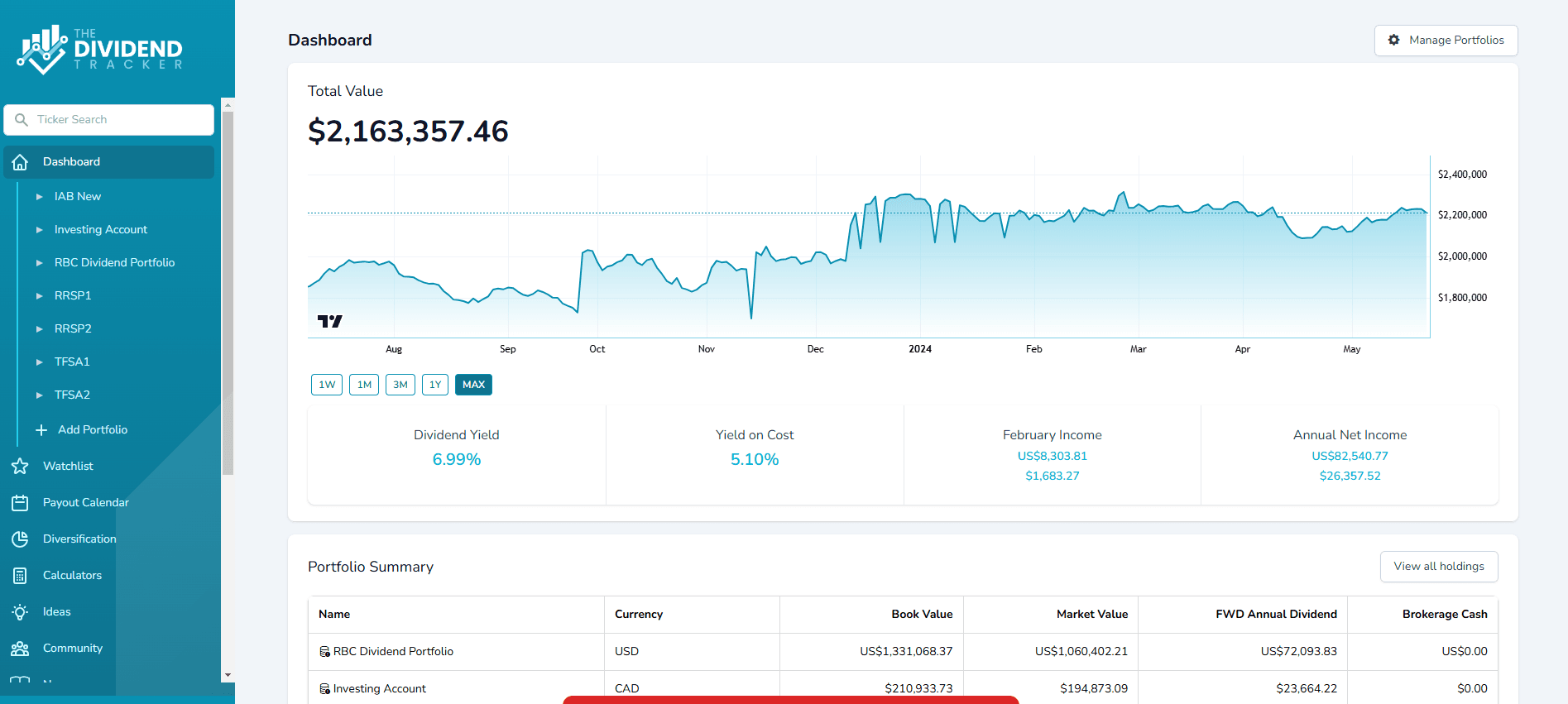
Task: Click the Diversification pie chart icon
Action: click(x=21, y=539)
